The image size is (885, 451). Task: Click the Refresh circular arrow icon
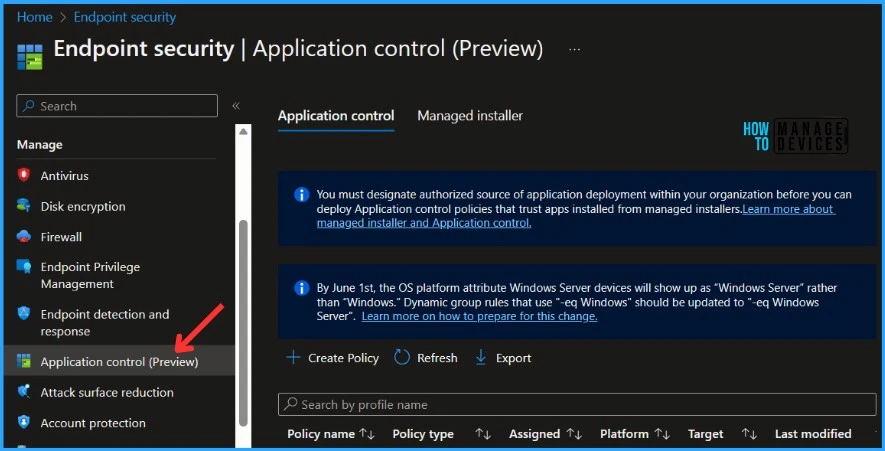(x=402, y=357)
